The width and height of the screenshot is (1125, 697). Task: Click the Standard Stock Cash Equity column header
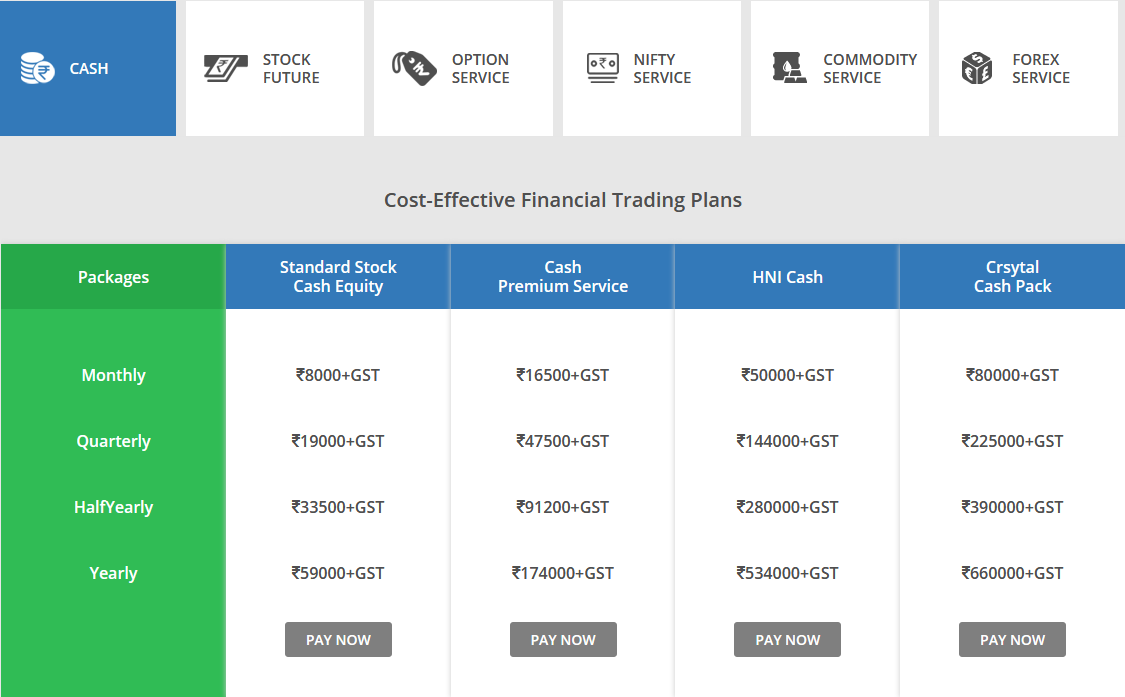[x=338, y=277]
